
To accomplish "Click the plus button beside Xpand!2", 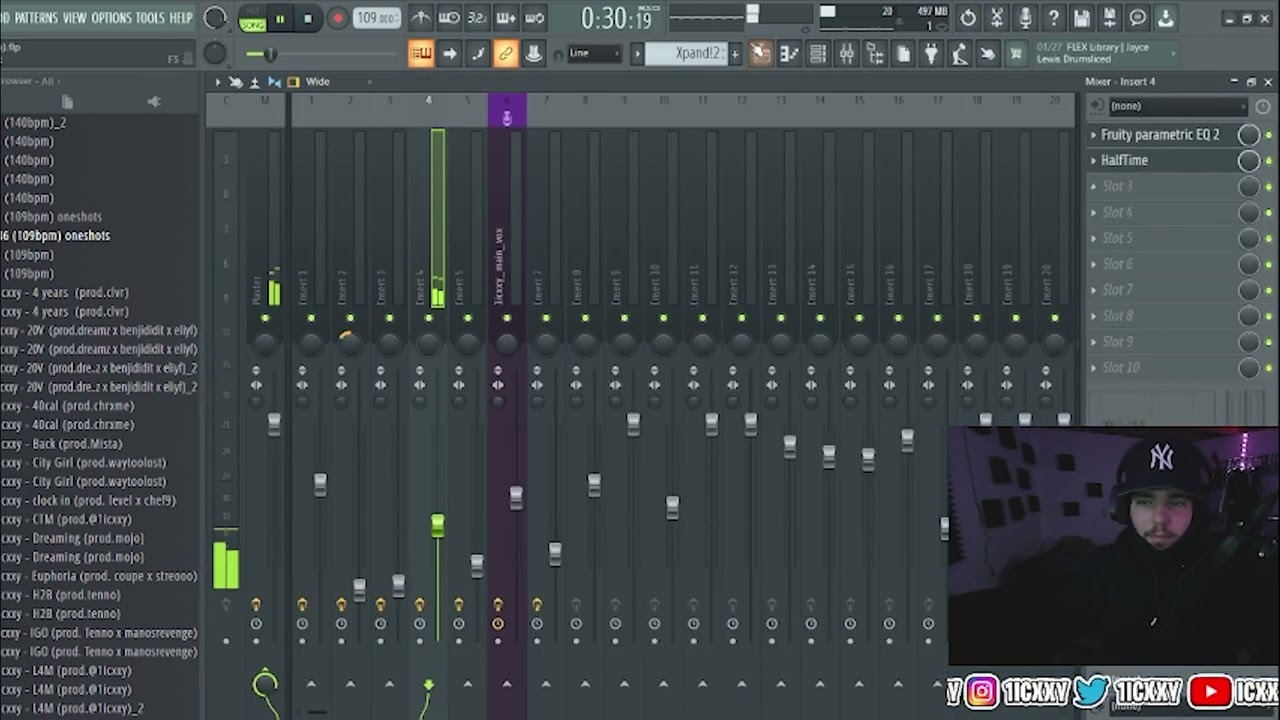I will point(735,54).
